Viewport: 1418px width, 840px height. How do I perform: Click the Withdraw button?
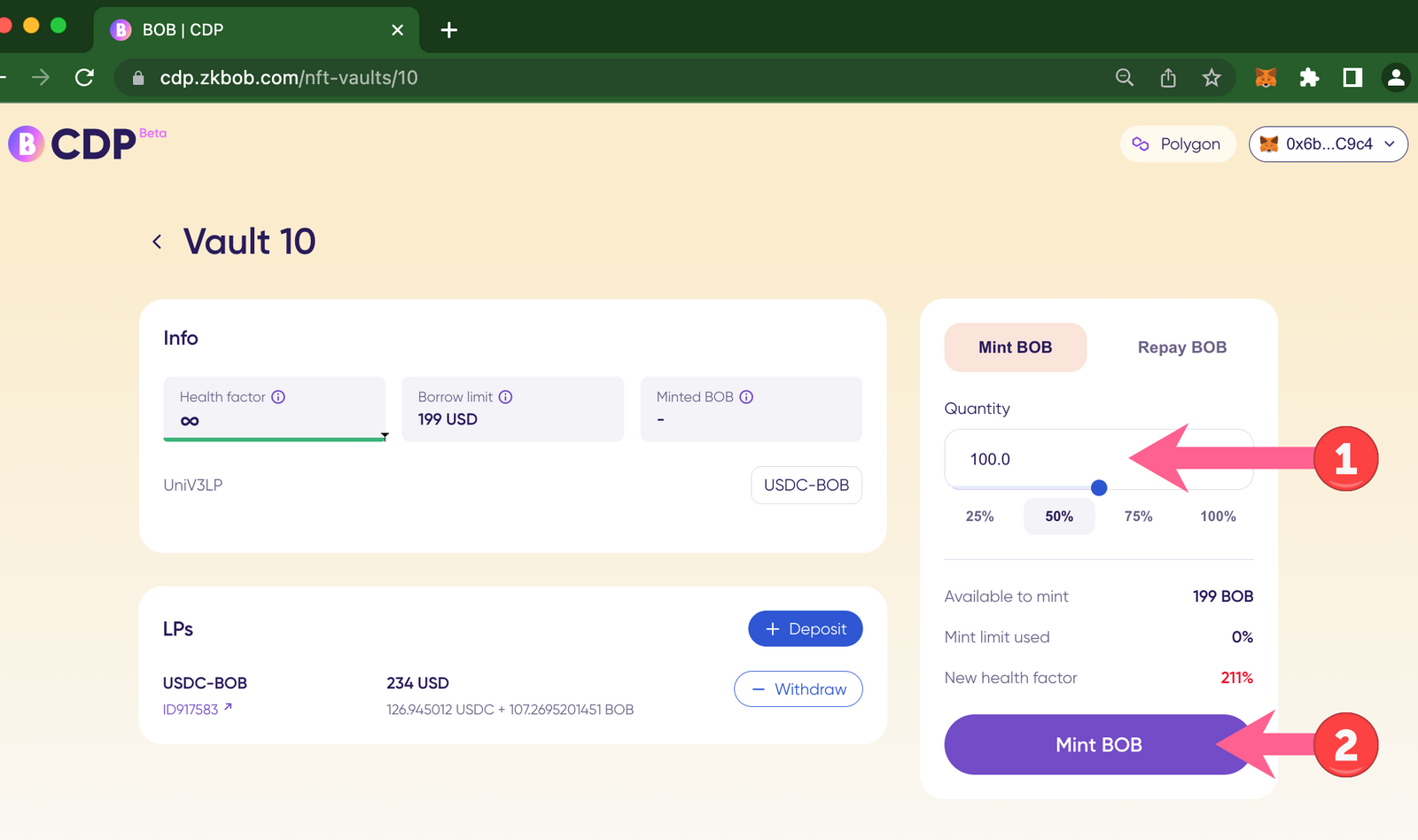(x=799, y=689)
